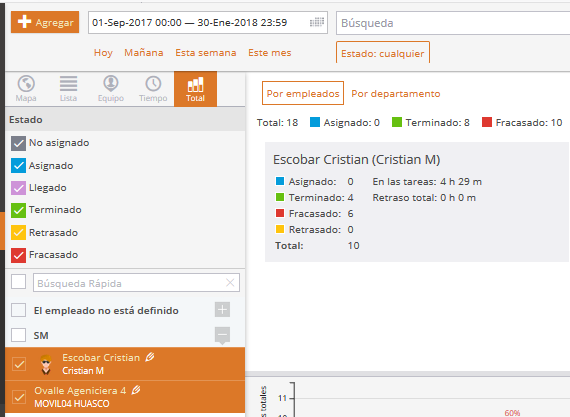The height and width of the screenshot is (417, 570).
Task: Toggle the Llegado status checkbox
Action: point(18,188)
